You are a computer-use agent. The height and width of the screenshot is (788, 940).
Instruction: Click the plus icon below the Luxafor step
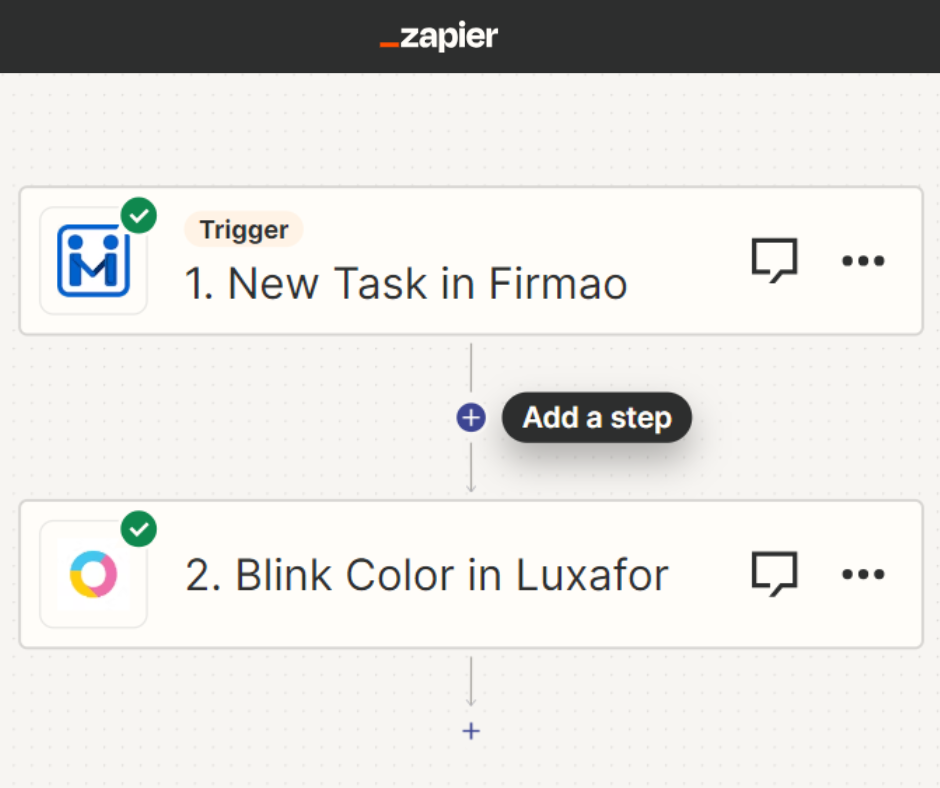coord(470,731)
